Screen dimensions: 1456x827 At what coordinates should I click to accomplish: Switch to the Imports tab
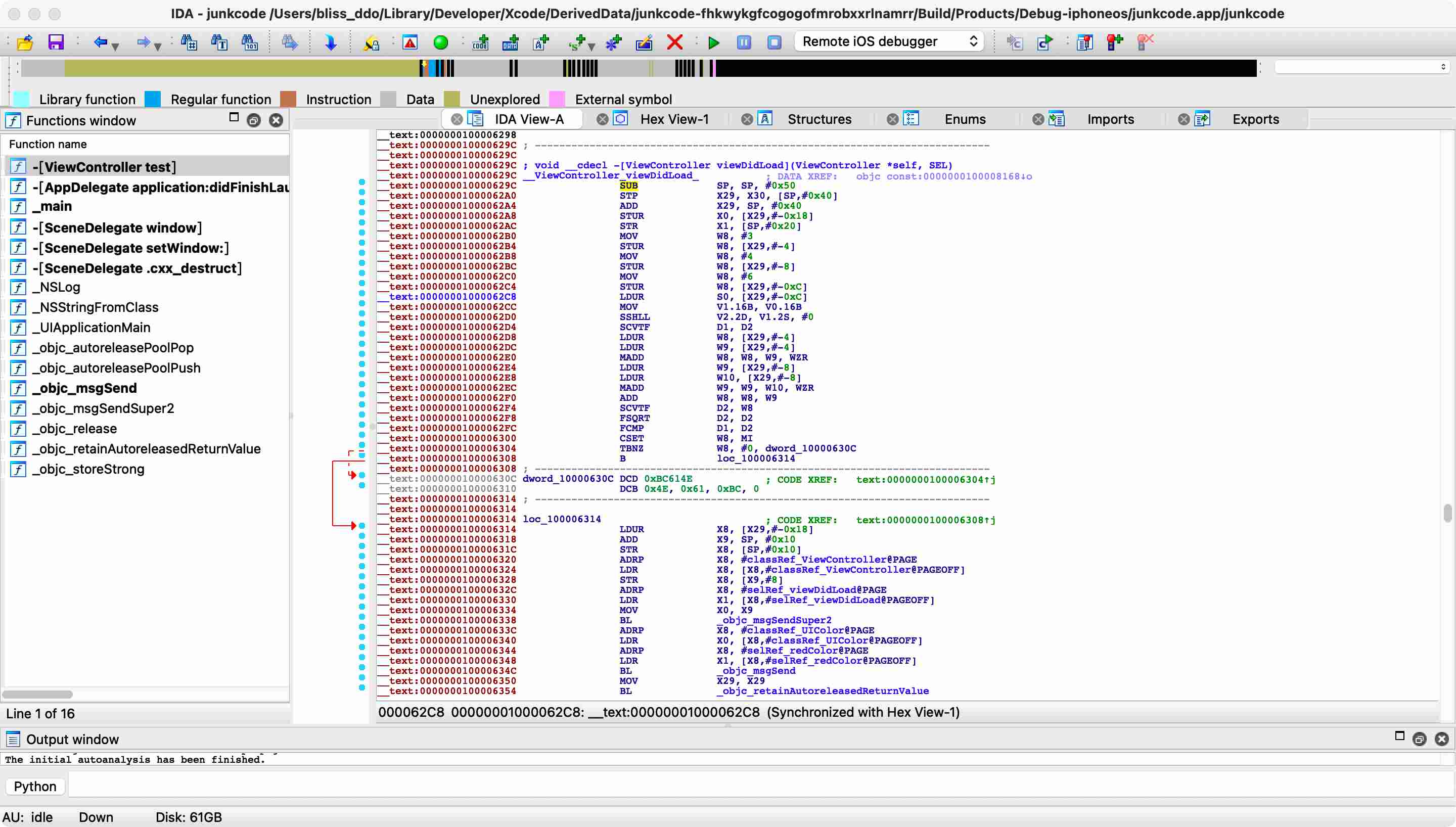[1110, 119]
